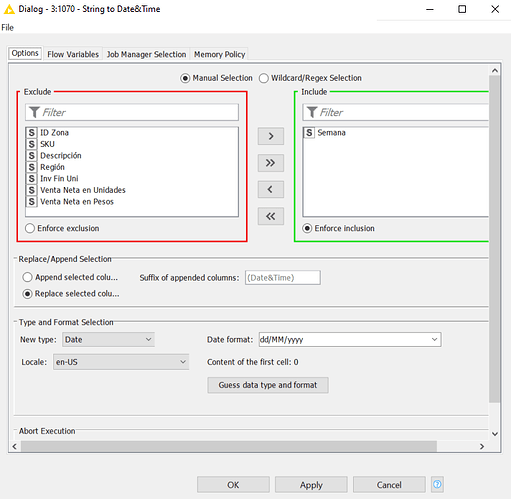This screenshot has width=511, height=499.
Task: Click Guess data type and format
Action: coord(268,385)
